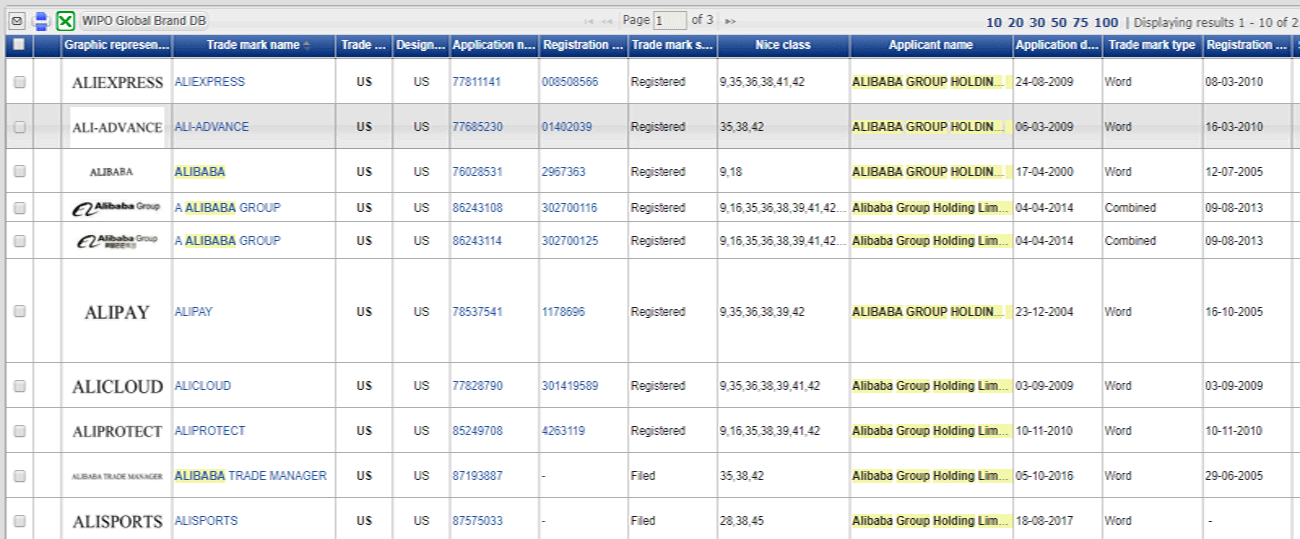Show 50 results per page
This screenshot has width=1300, height=539.
(x=1057, y=22)
